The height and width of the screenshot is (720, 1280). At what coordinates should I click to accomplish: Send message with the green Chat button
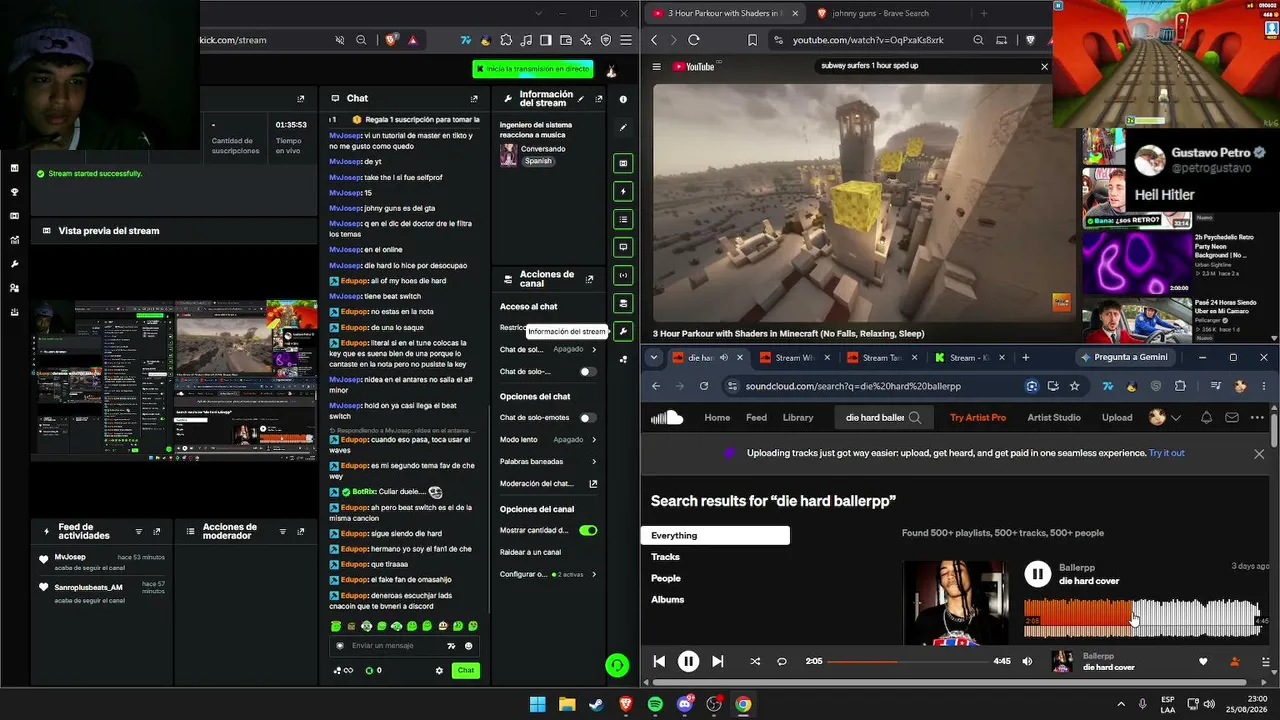click(465, 670)
